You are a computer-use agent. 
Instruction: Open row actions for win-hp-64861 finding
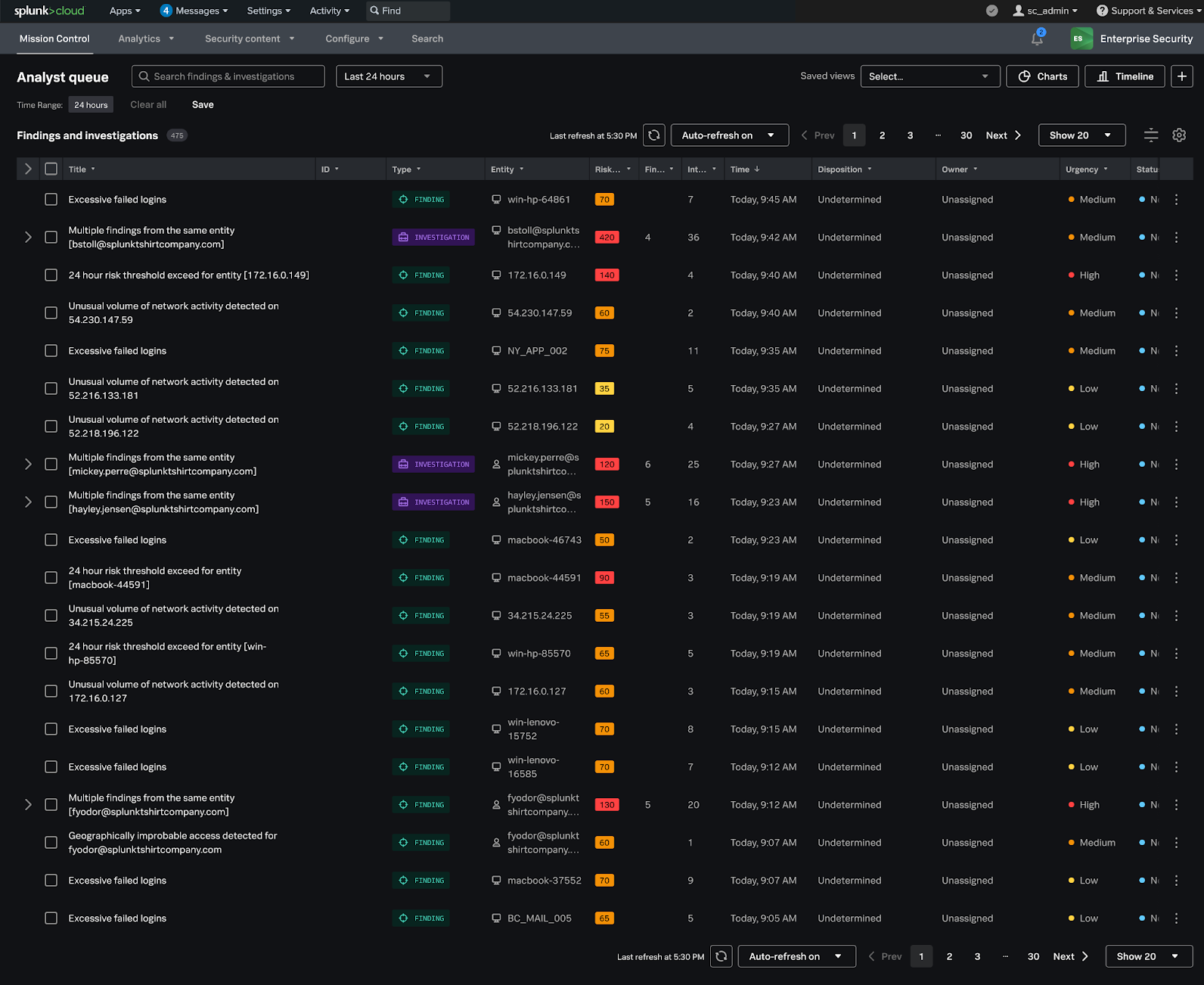click(1176, 200)
